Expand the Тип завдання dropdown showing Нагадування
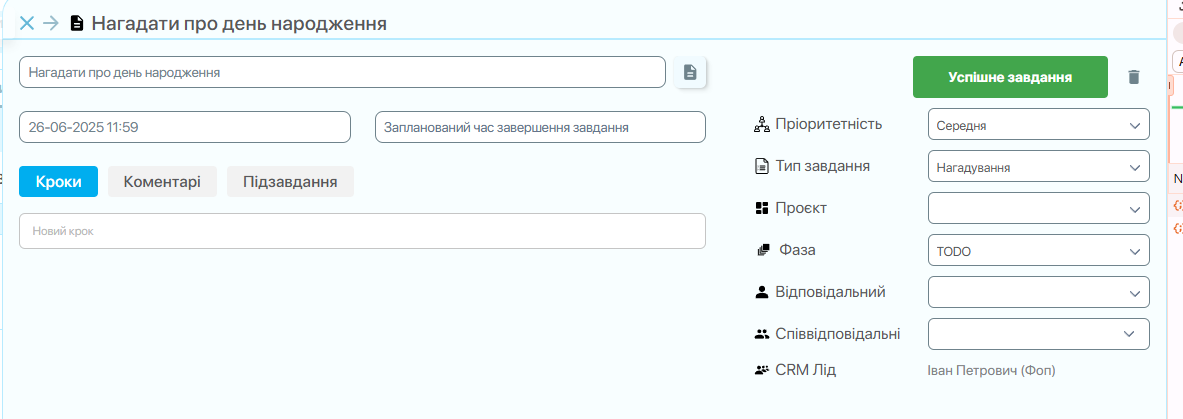This screenshot has width=1183, height=419. (1039, 166)
